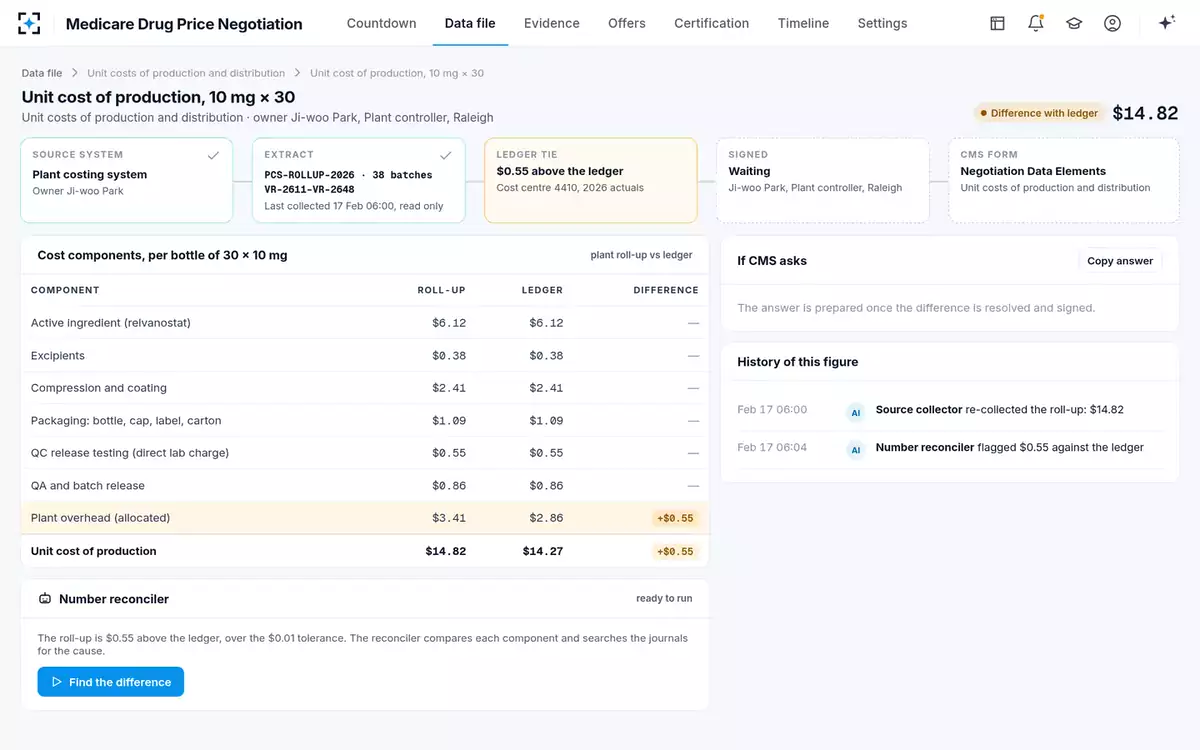
Task: Click the 'Difference with ledger' badge
Action: 1038,113
